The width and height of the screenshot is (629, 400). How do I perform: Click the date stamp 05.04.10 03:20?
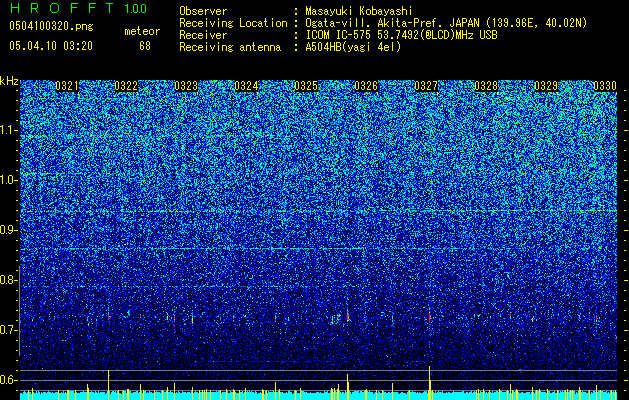coord(51,46)
